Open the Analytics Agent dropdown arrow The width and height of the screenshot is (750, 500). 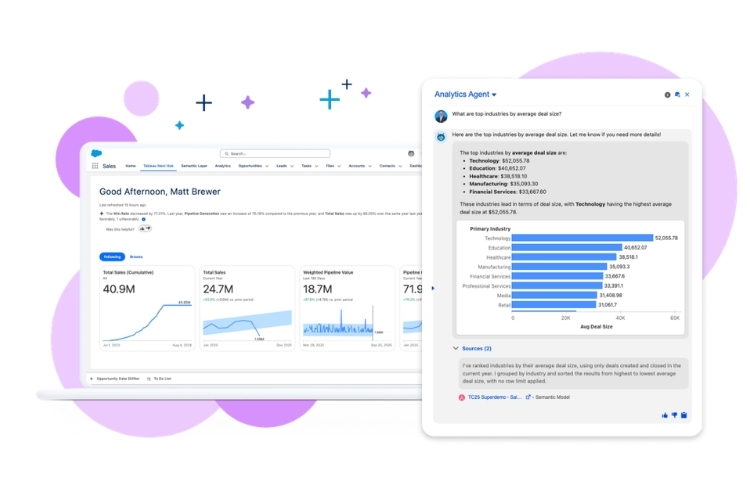click(494, 95)
